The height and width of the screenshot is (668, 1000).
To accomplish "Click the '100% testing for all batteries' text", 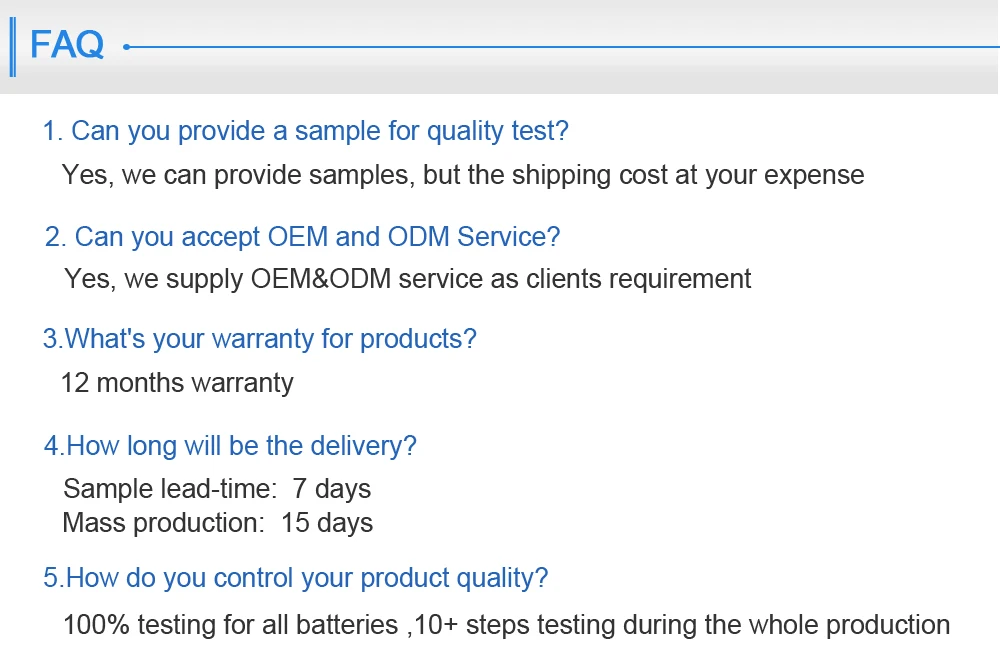I will 230,626.
